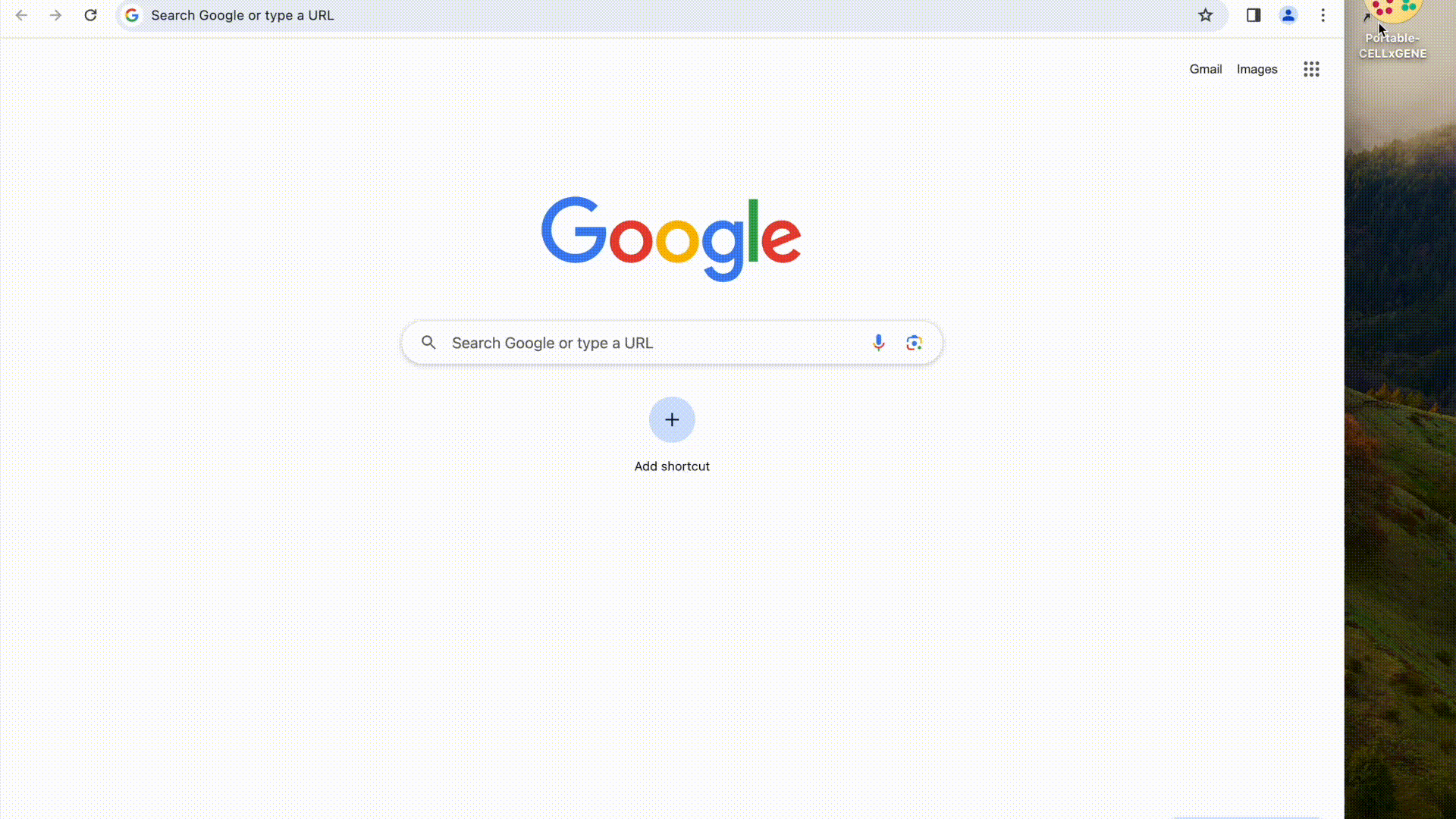The image size is (1456, 819).
Task: Open the Gmail menu item
Action: pyautogui.click(x=1205, y=68)
